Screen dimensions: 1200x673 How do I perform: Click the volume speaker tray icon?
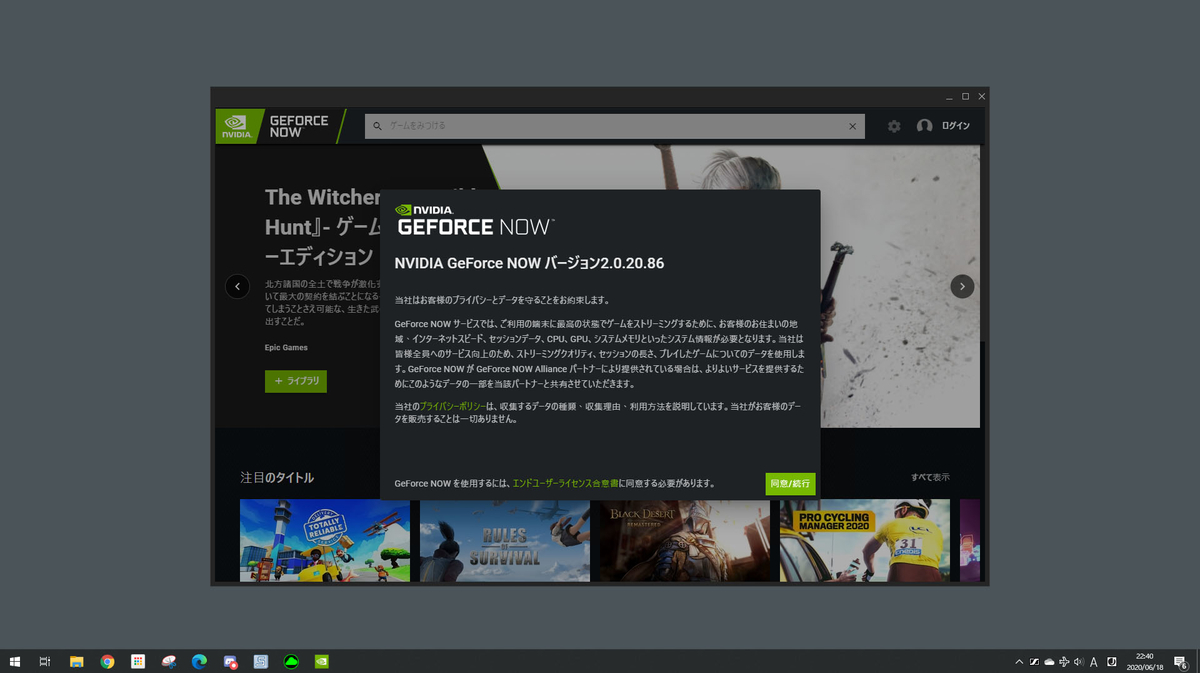(1078, 661)
